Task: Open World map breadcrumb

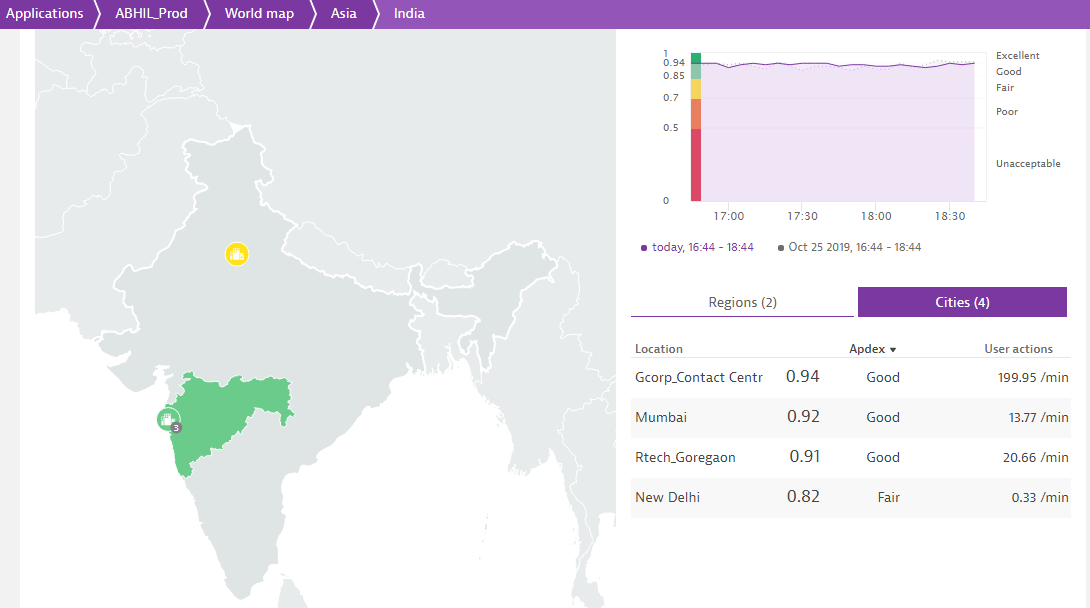Action: tap(259, 14)
